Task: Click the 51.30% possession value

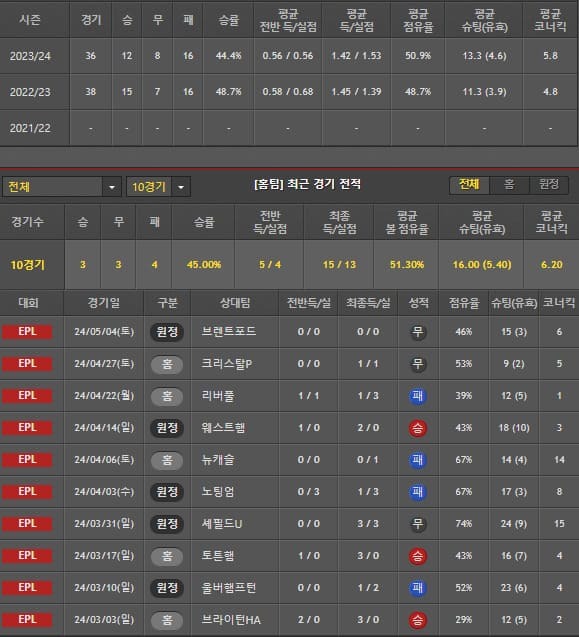Action: [x=407, y=265]
